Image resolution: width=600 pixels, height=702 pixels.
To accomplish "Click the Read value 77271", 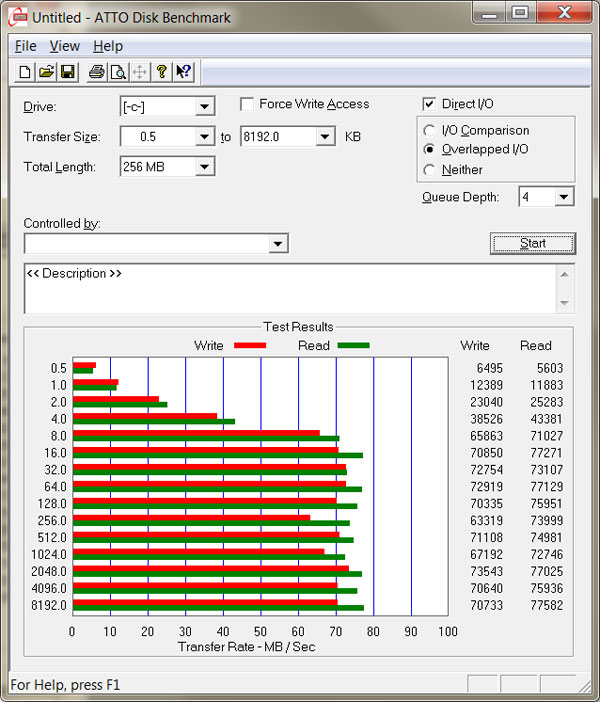I will [x=546, y=453].
